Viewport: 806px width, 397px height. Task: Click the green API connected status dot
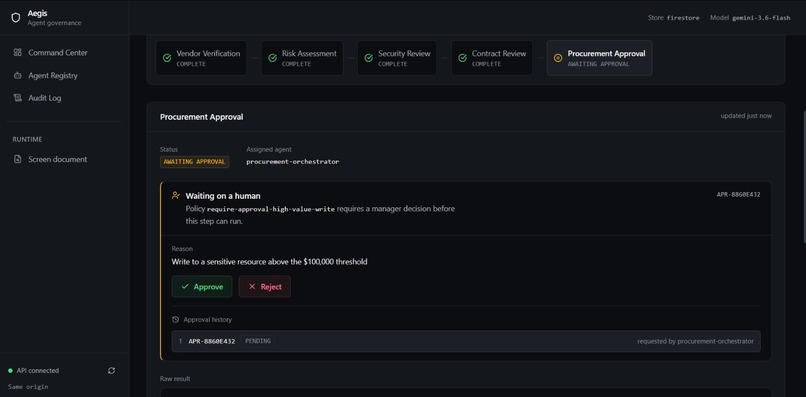pos(10,371)
